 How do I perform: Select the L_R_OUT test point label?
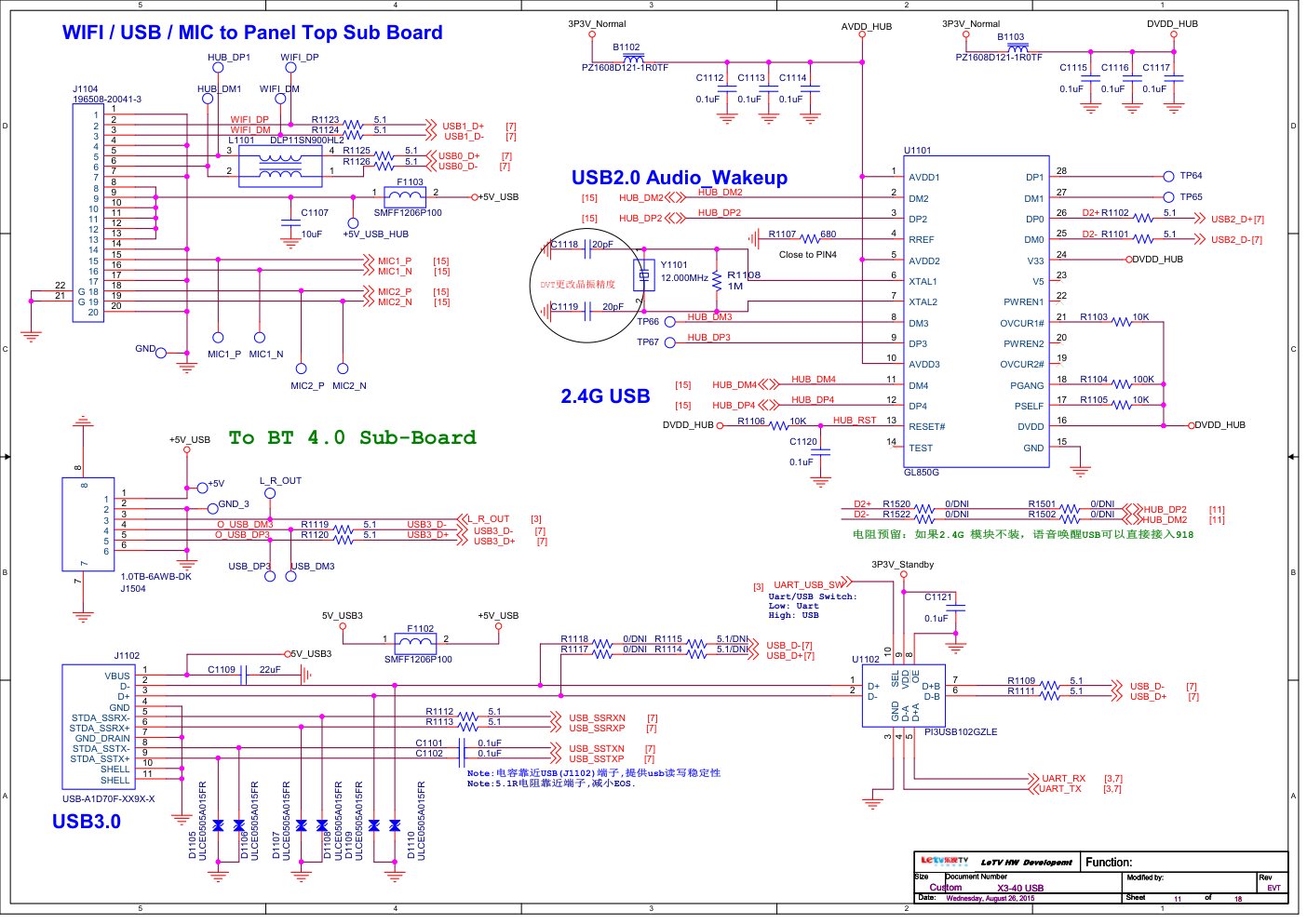tap(280, 481)
